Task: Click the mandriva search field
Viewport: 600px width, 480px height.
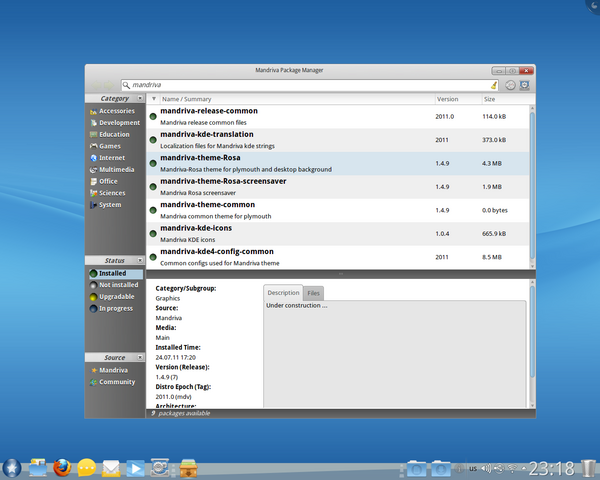Action: coord(300,86)
